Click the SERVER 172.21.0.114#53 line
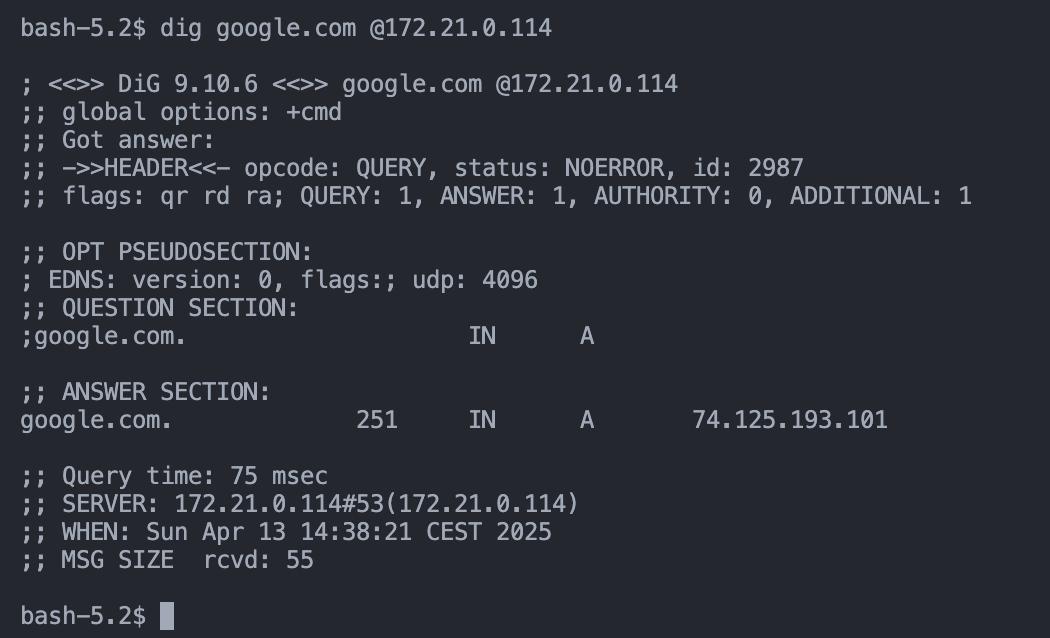Image resolution: width=1050 pixels, height=638 pixels. coord(299,504)
